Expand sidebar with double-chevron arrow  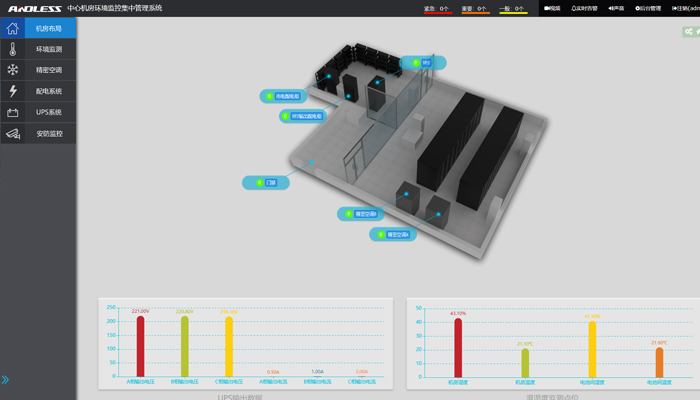click(6, 380)
